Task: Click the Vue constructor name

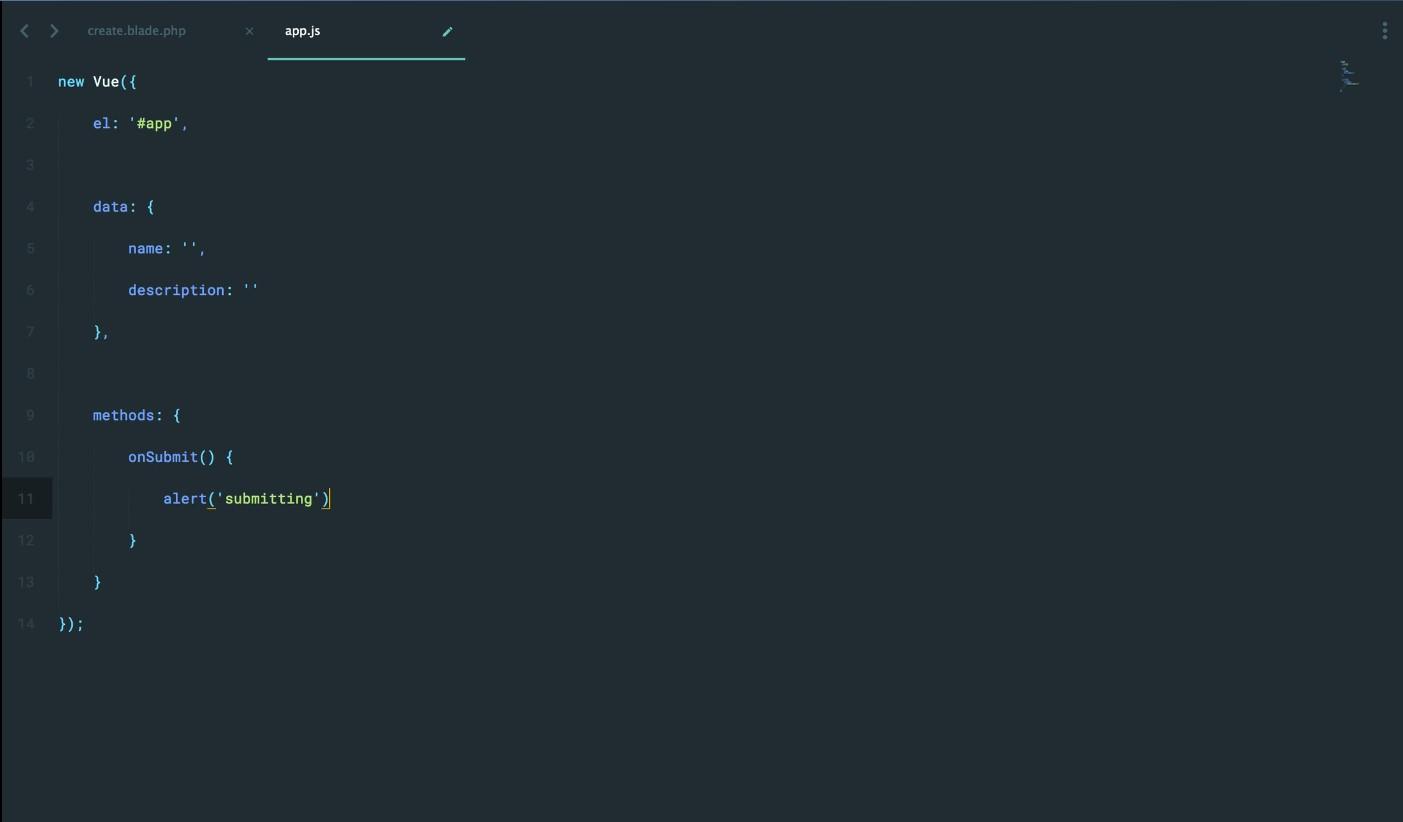Action: click(106, 82)
